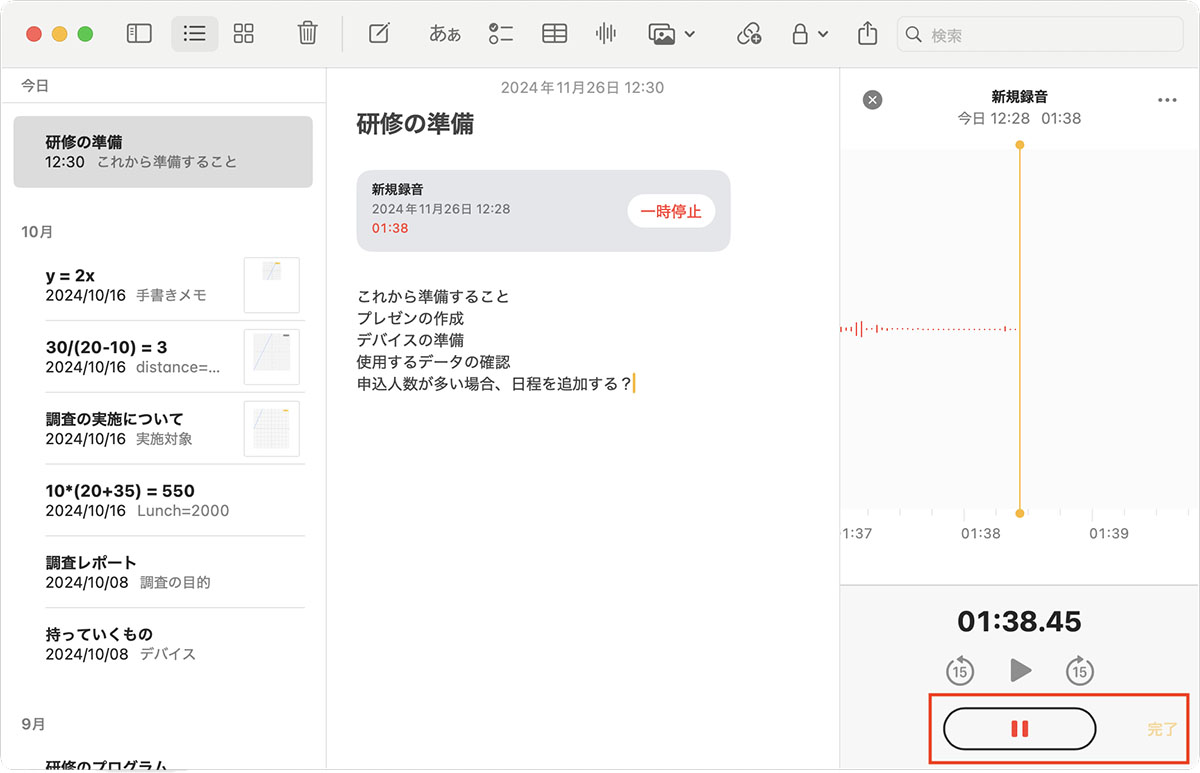Screen dimensions: 1200x773
Task: Click the 01:38 timeline mark
Action: click(x=981, y=533)
